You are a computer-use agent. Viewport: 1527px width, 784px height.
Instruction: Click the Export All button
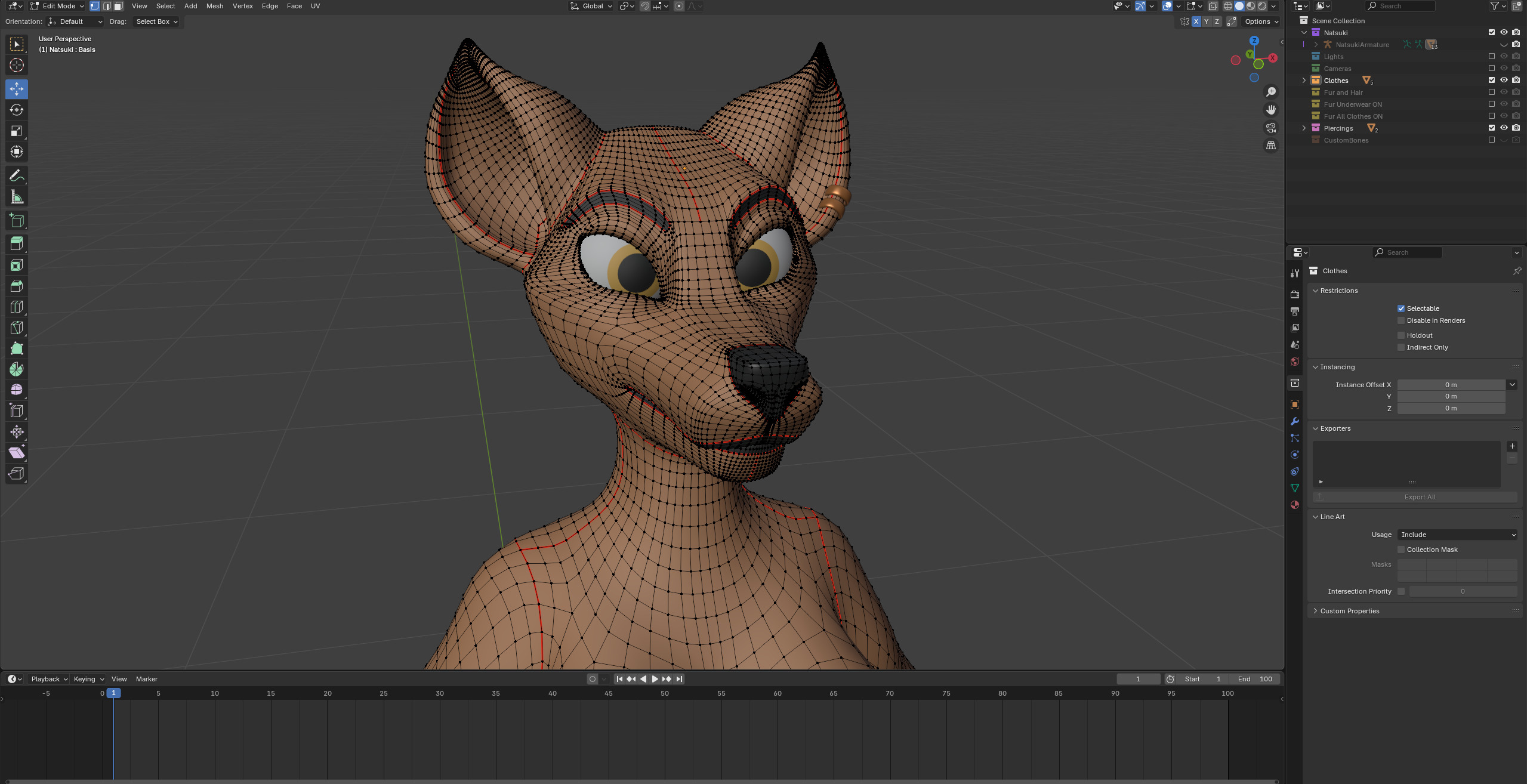(1414, 497)
